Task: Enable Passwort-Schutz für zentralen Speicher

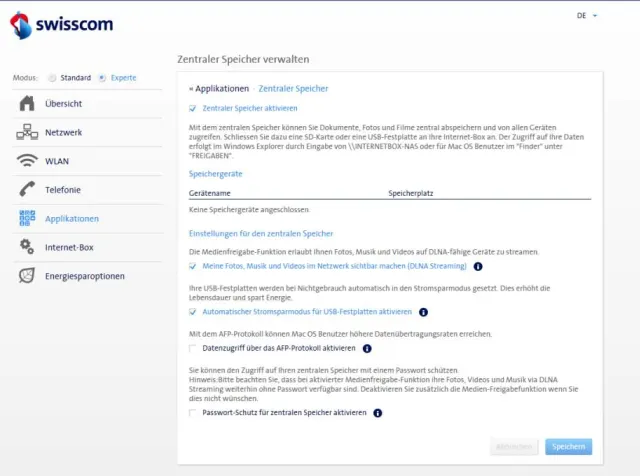Action: pos(193,412)
